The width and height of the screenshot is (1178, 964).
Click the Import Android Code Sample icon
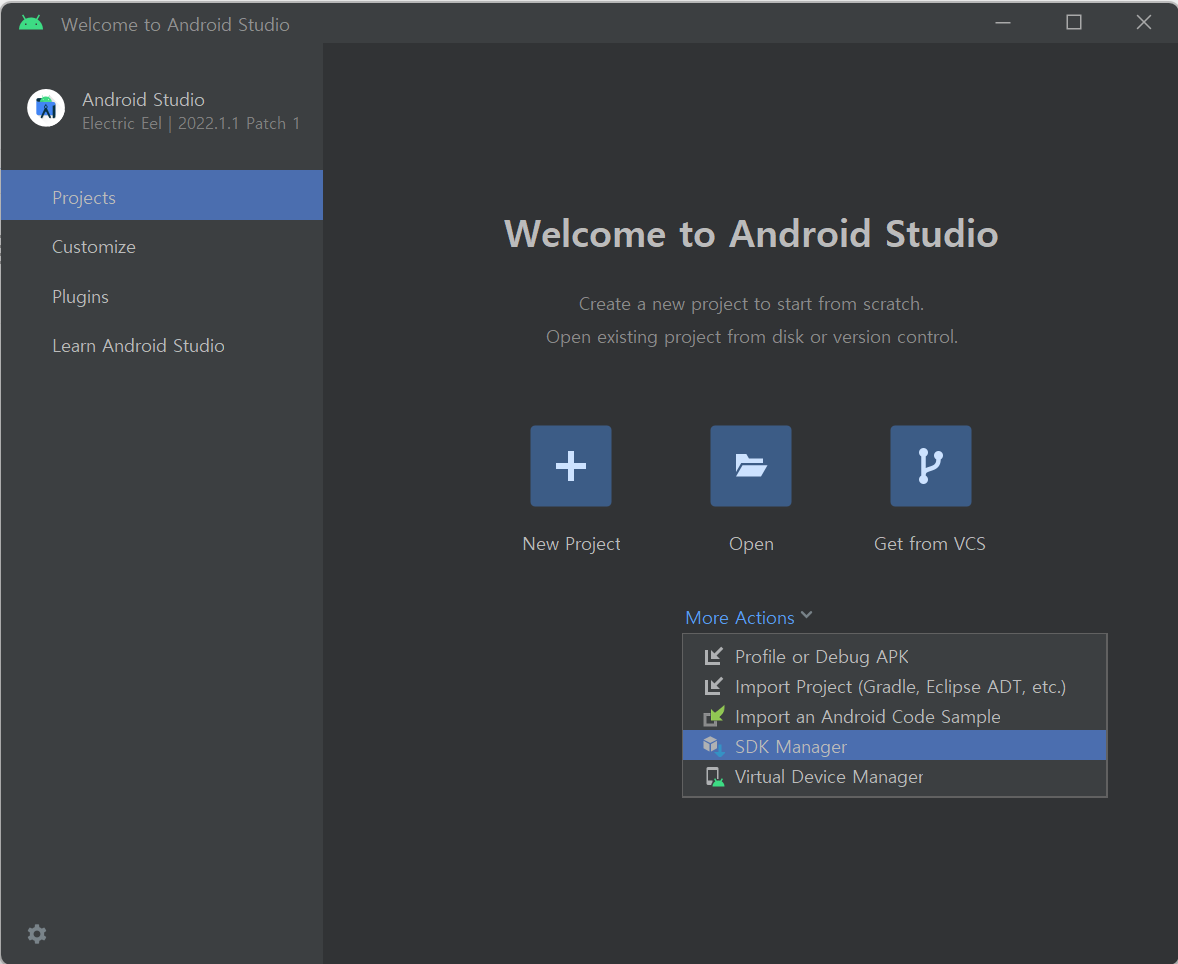714,717
